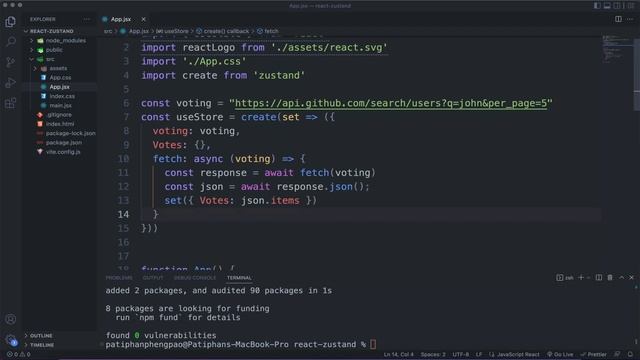This screenshot has height=360, width=640.
Task: Create a new terminal with the plus icon
Action: [x=581, y=278]
